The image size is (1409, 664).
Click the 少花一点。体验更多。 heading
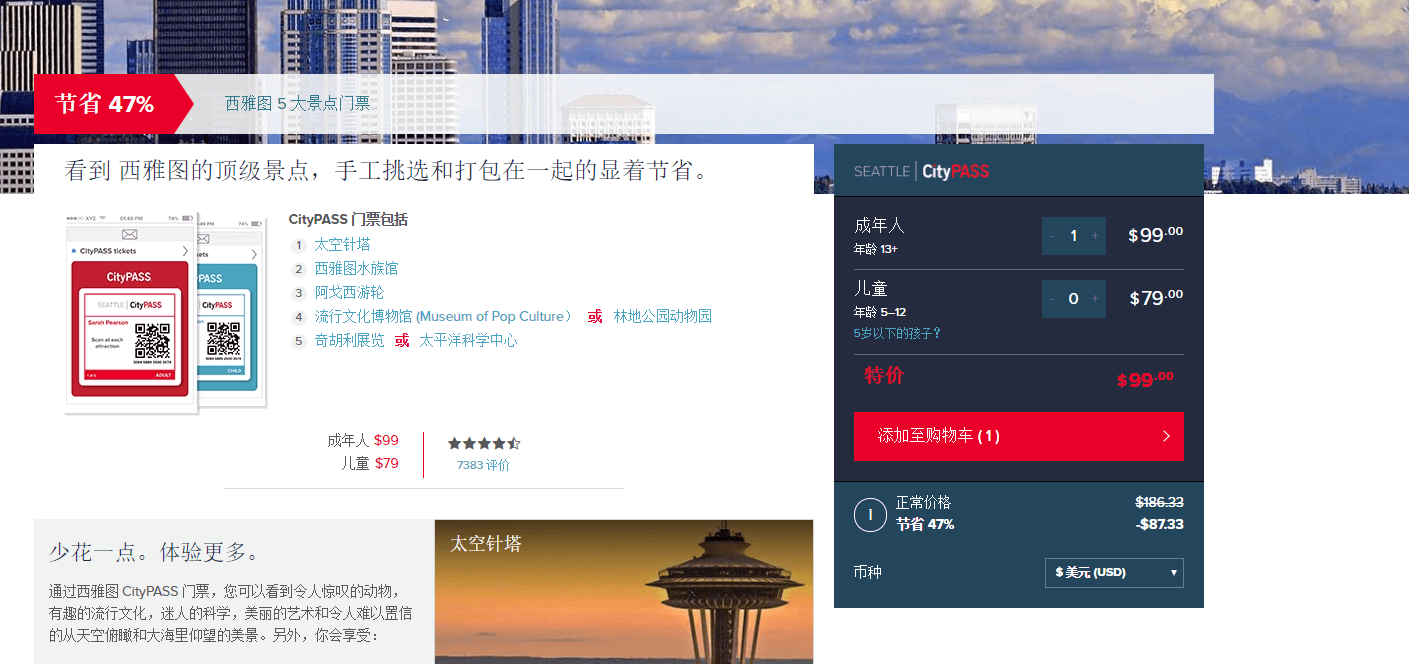tap(154, 553)
